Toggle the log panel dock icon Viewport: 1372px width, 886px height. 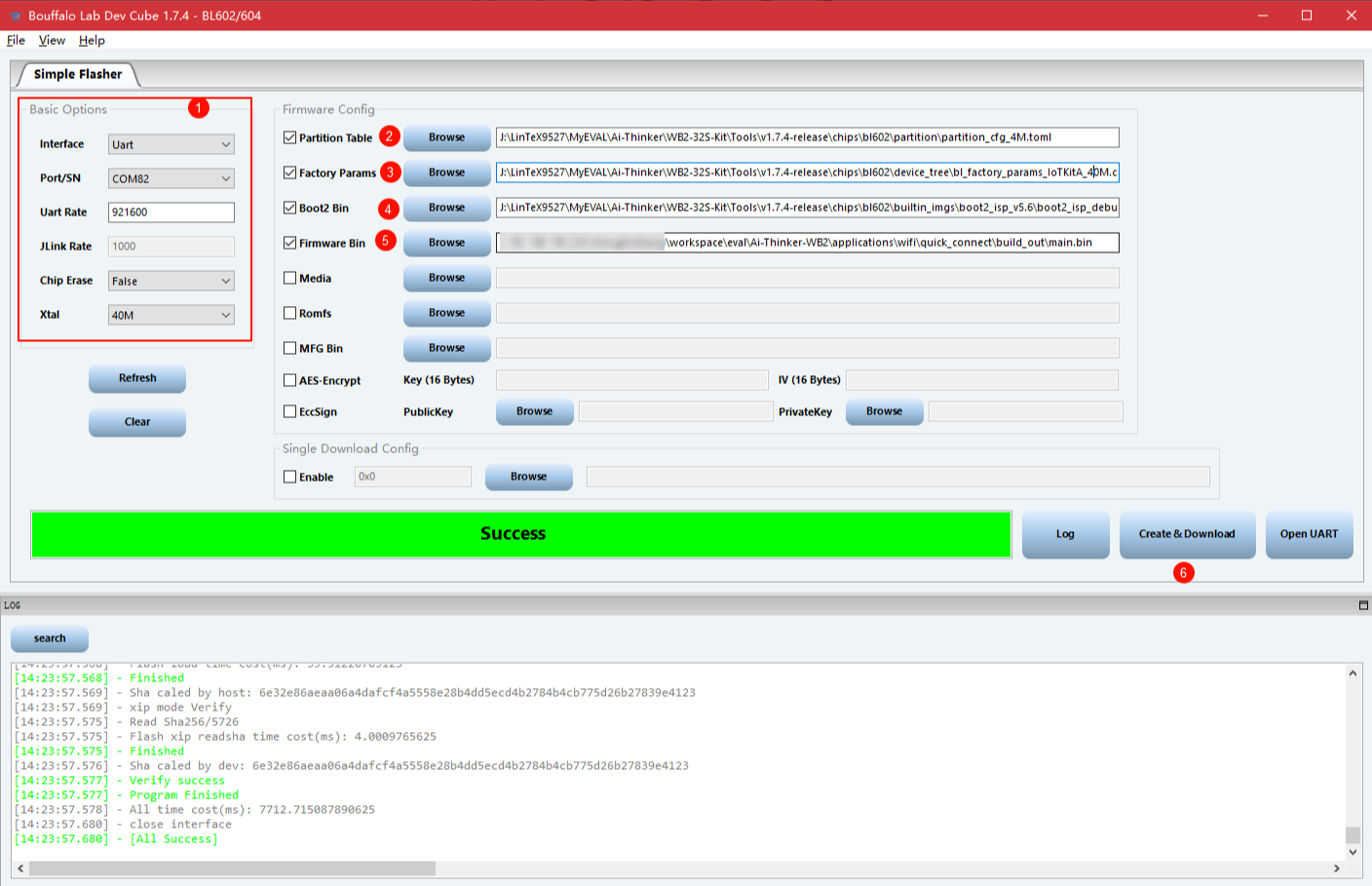pos(1363,605)
